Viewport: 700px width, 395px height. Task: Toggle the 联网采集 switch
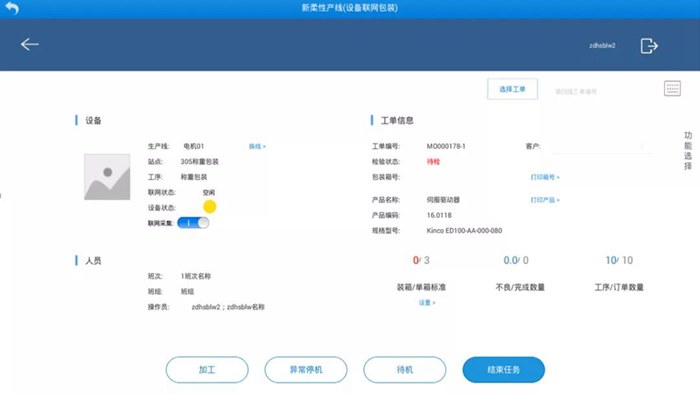point(193,223)
